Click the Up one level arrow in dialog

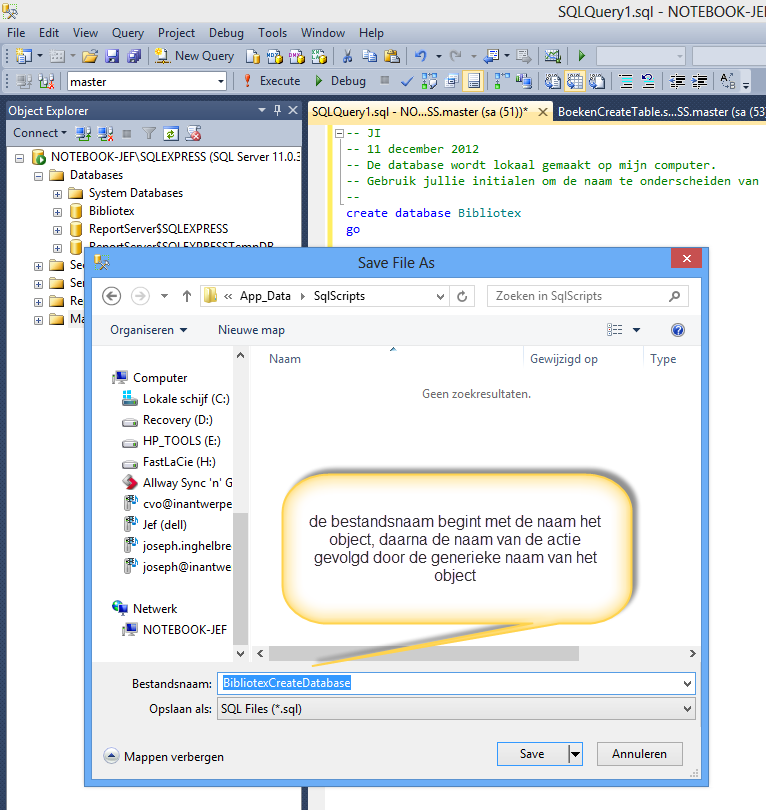pos(186,296)
